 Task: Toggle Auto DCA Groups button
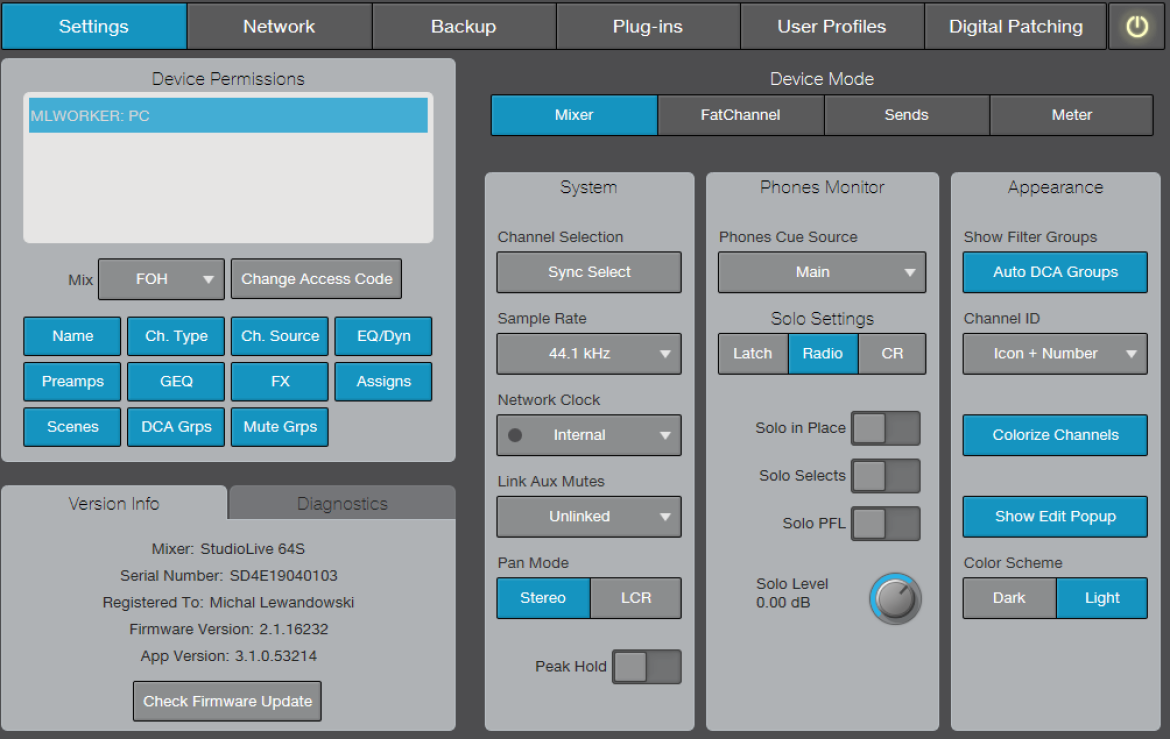tap(1055, 272)
